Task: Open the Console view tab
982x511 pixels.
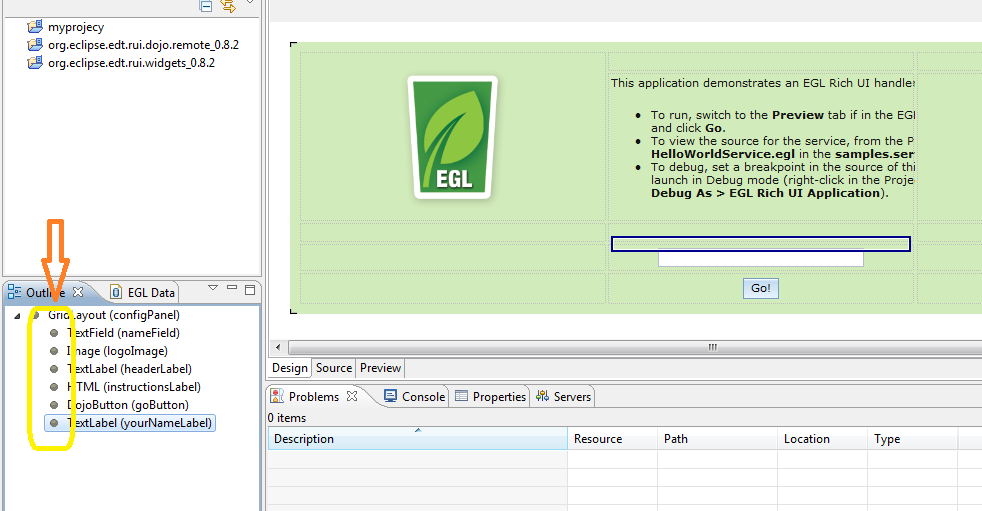Action: tap(415, 396)
